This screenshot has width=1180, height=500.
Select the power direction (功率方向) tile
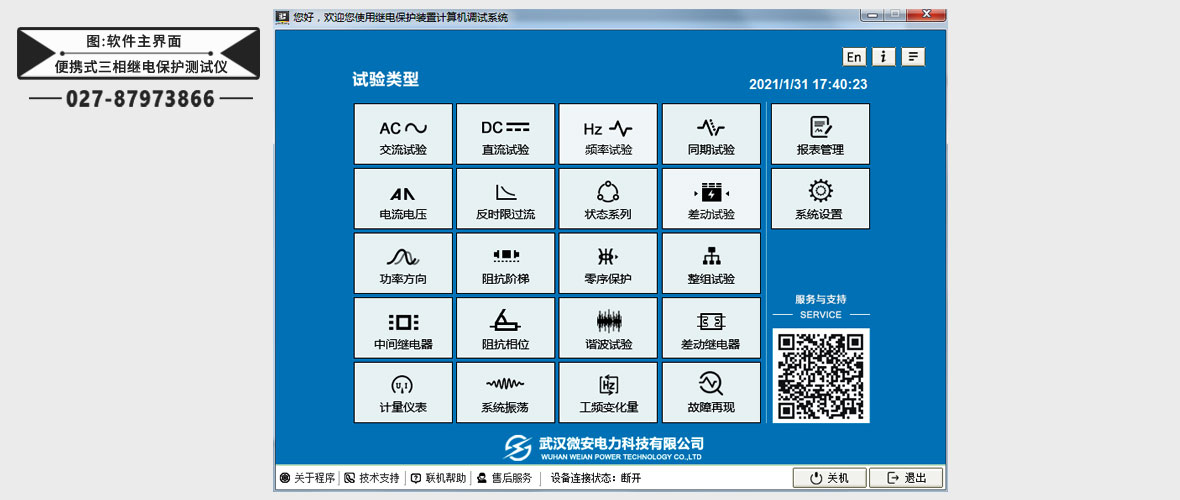[x=403, y=263]
